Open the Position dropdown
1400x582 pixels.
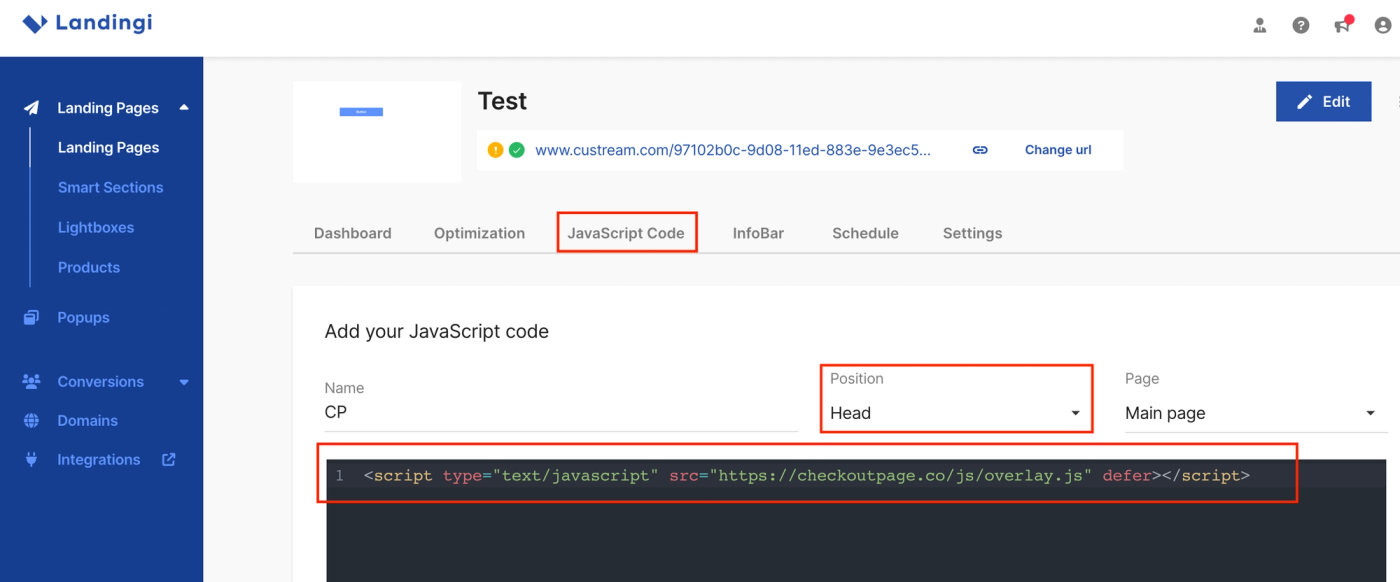coord(955,413)
